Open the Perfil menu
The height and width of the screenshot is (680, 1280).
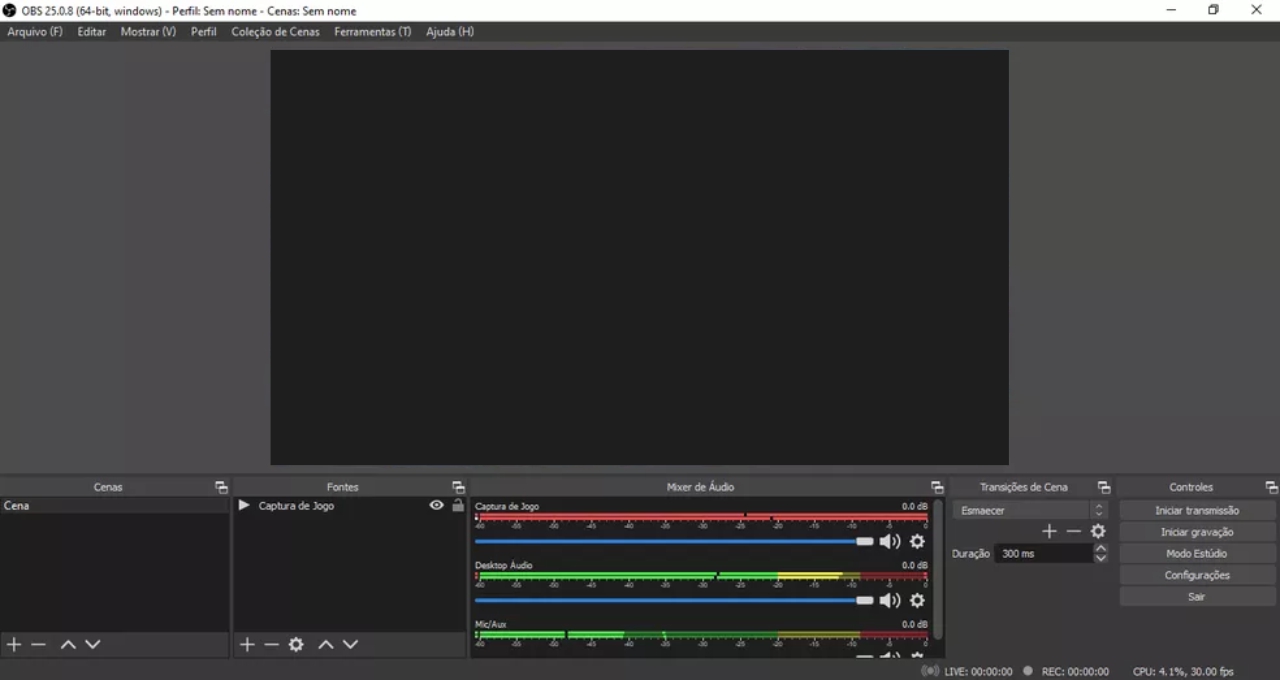point(204,32)
